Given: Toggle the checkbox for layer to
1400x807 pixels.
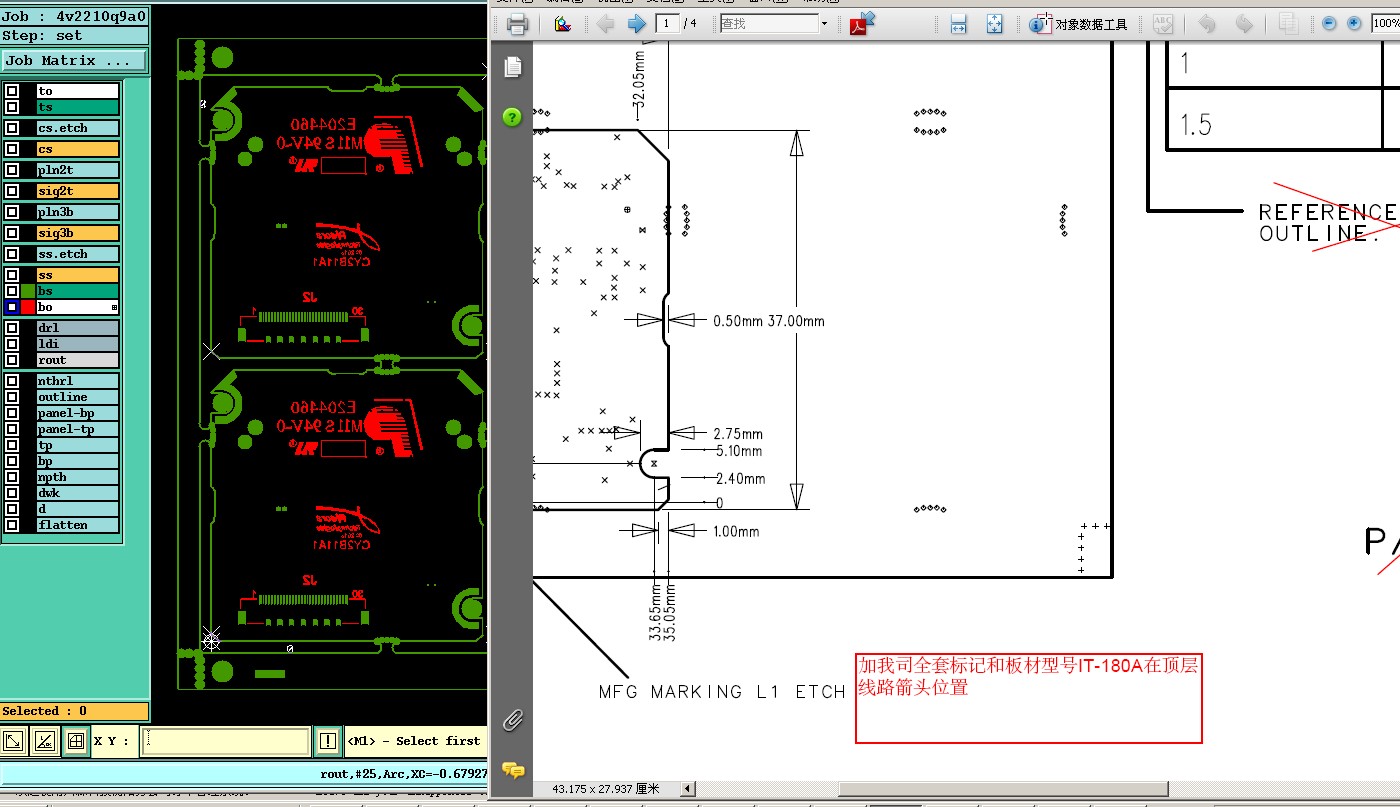Looking at the screenshot, I should [12, 91].
